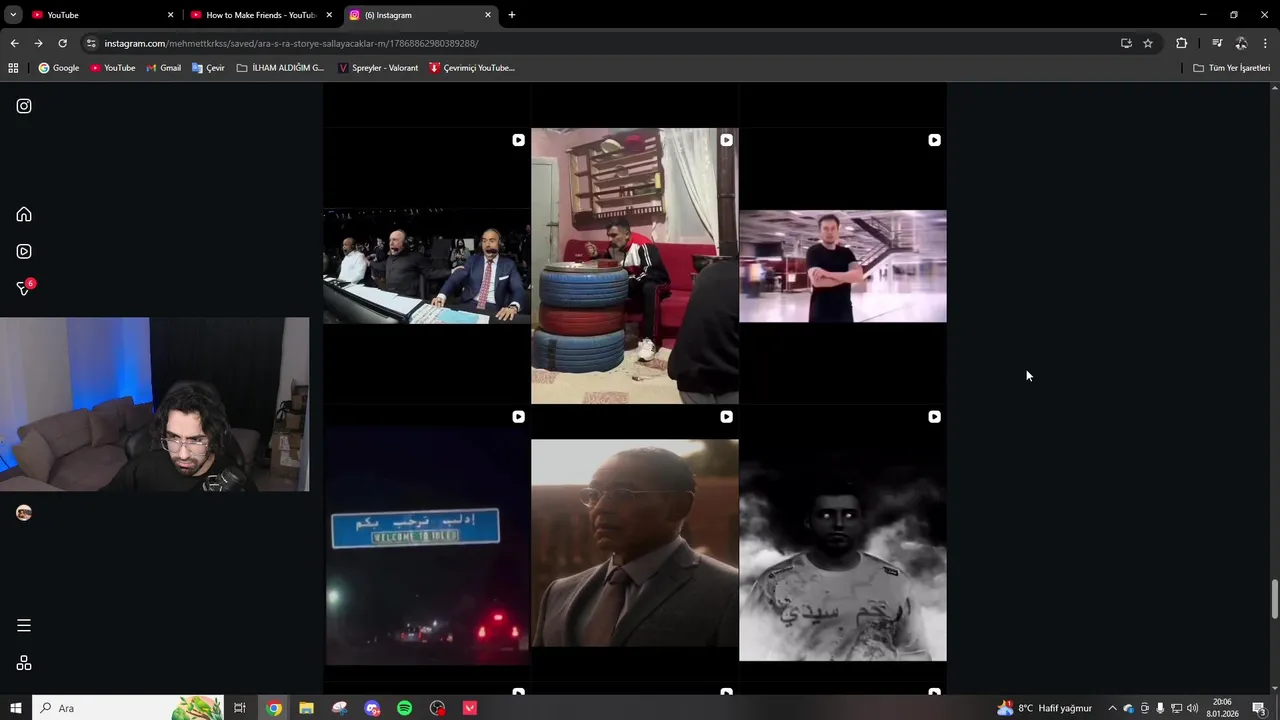Open the Chrome three-dot menu
Viewport: 1280px width, 720px height.
1265,43
